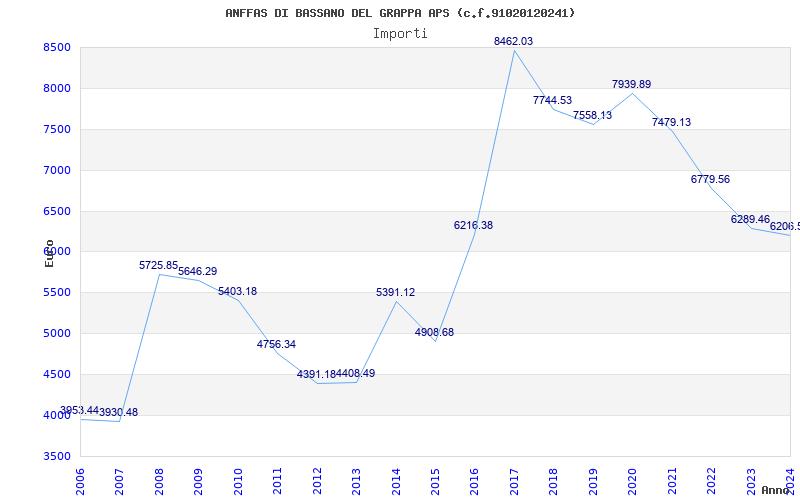Click the data label 3953.44
Image resolution: width=800 pixels, height=500 pixels.
(x=79, y=411)
